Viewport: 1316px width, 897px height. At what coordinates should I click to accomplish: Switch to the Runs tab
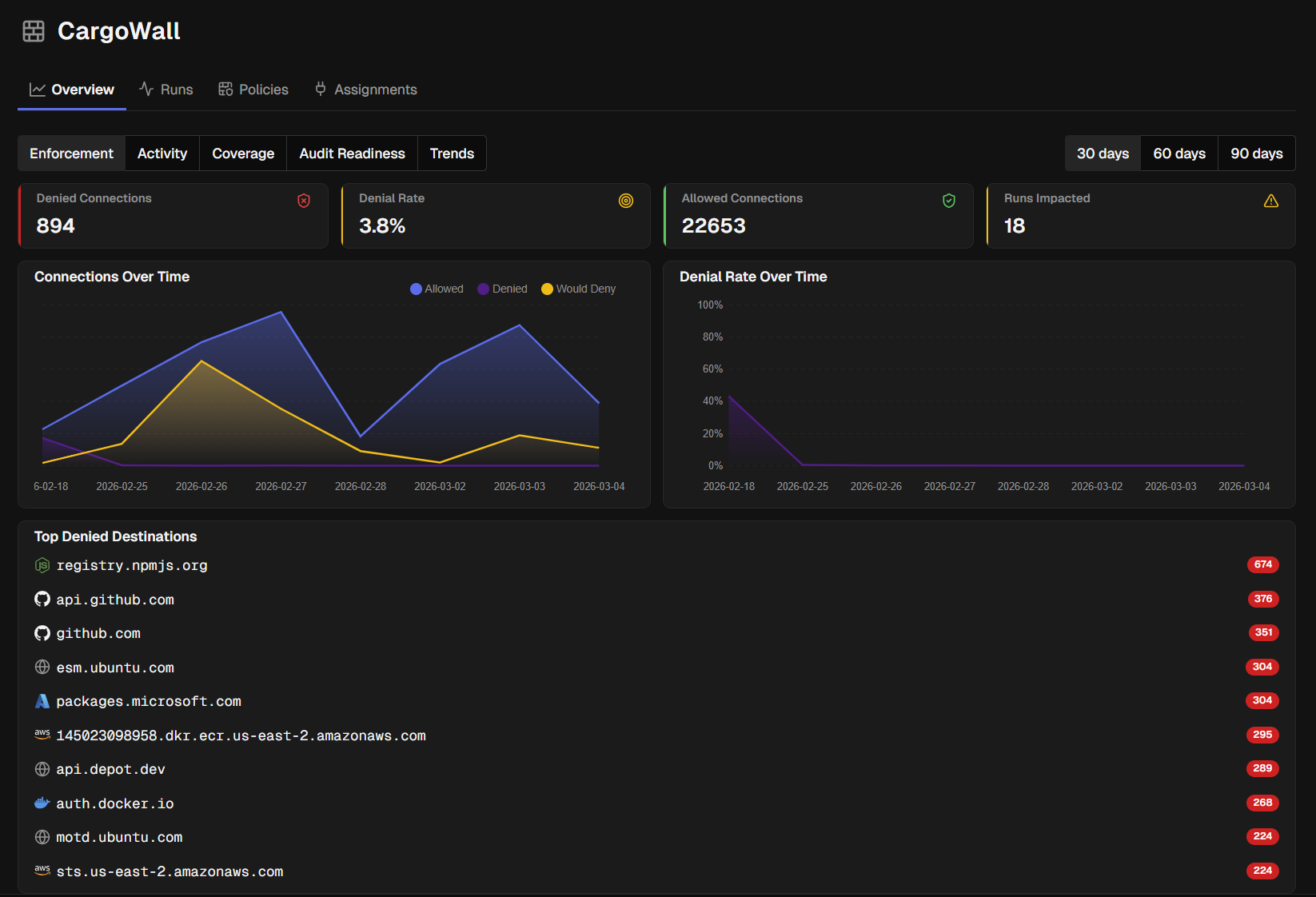click(x=165, y=90)
